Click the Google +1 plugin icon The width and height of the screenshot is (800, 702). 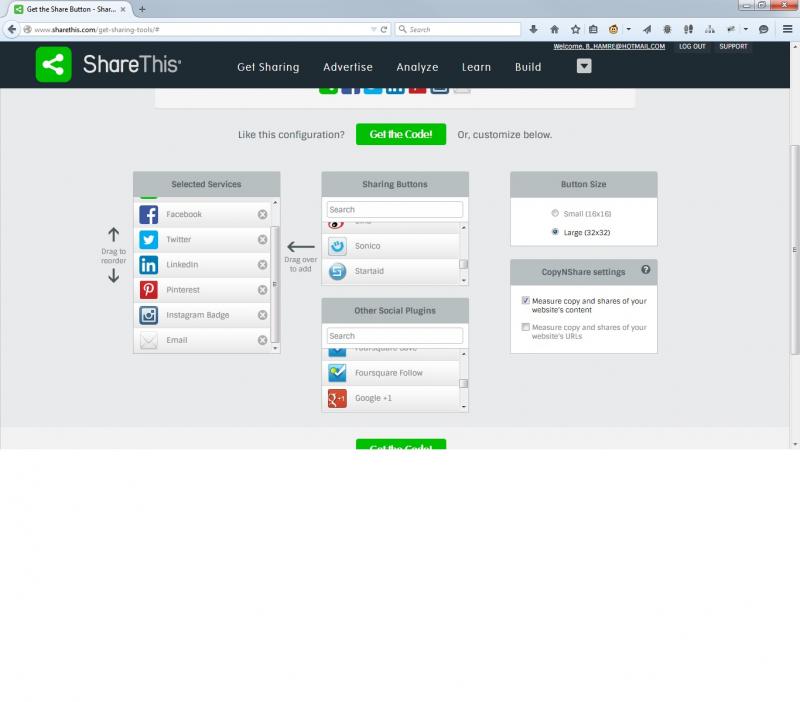337,398
